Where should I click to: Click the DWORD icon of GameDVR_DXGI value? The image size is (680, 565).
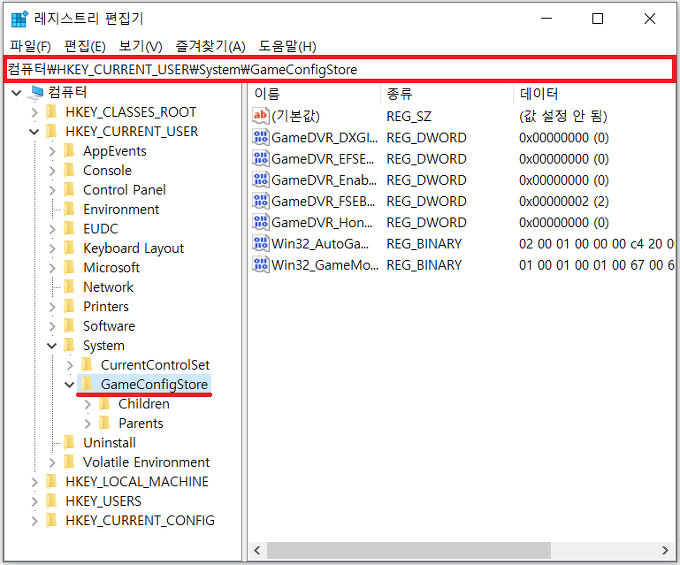(261, 137)
